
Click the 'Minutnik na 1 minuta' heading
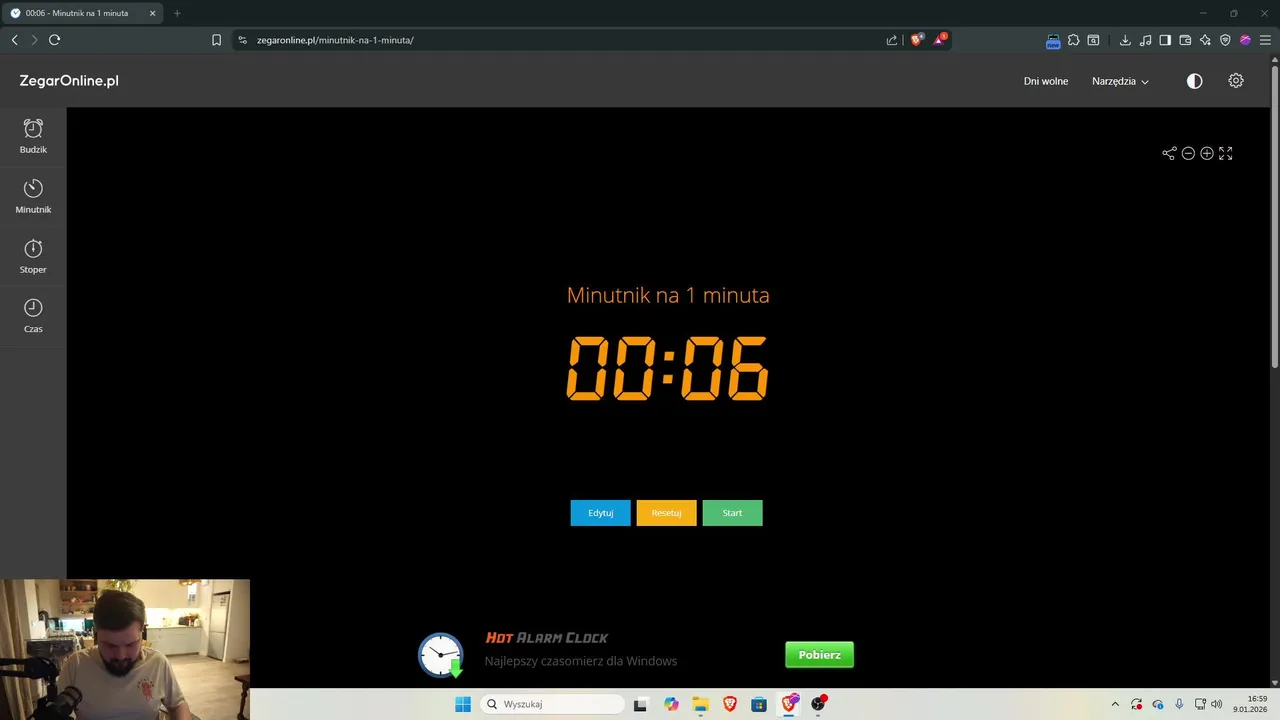click(668, 295)
